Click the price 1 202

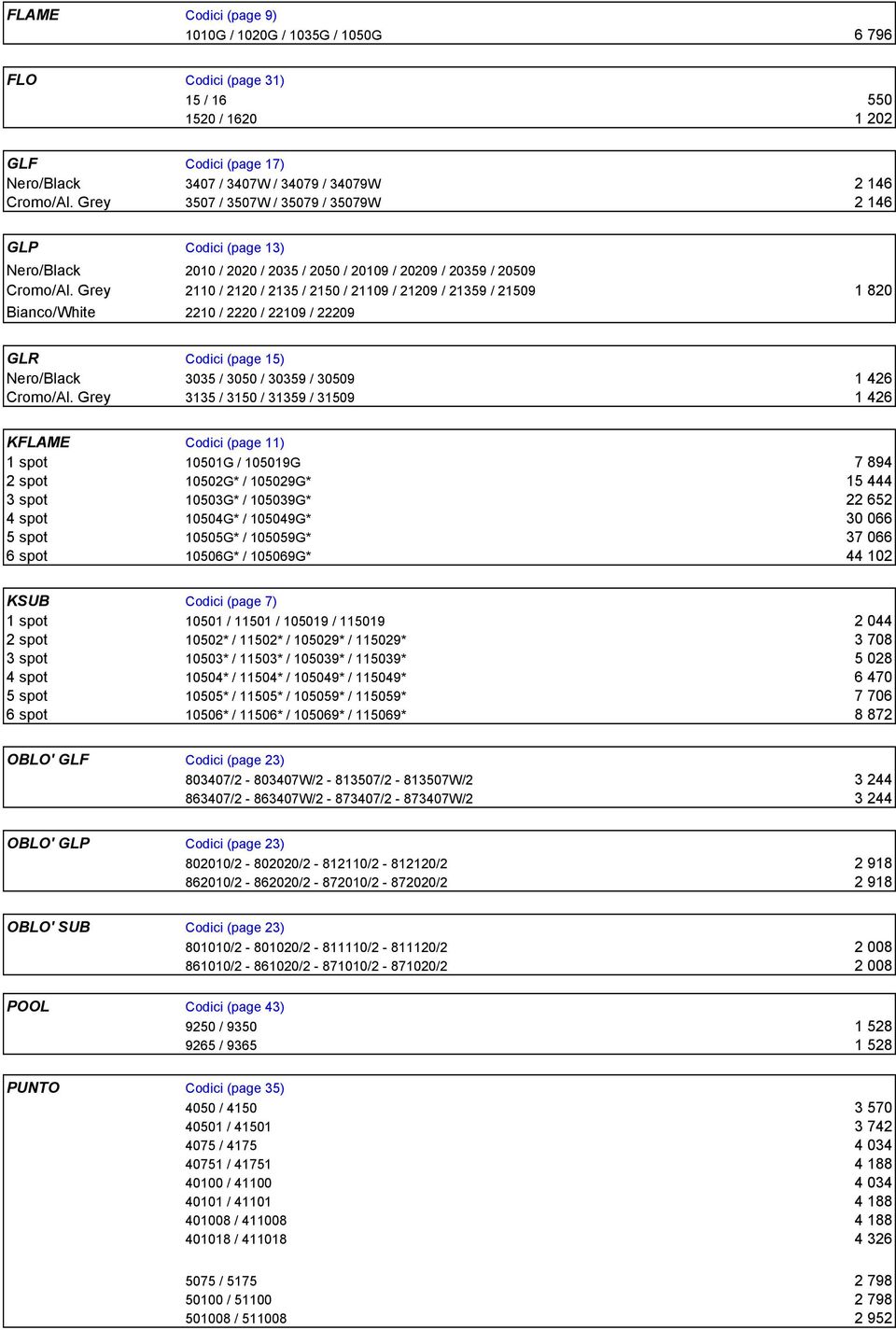[x=873, y=119]
